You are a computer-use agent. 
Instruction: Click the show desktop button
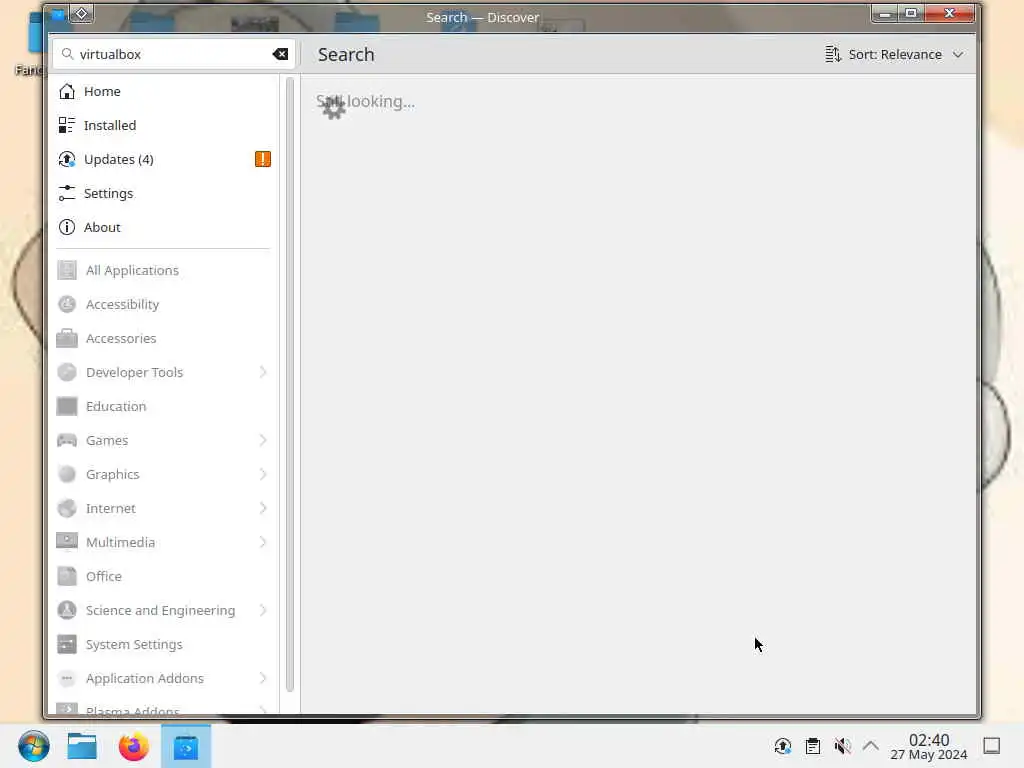991,746
